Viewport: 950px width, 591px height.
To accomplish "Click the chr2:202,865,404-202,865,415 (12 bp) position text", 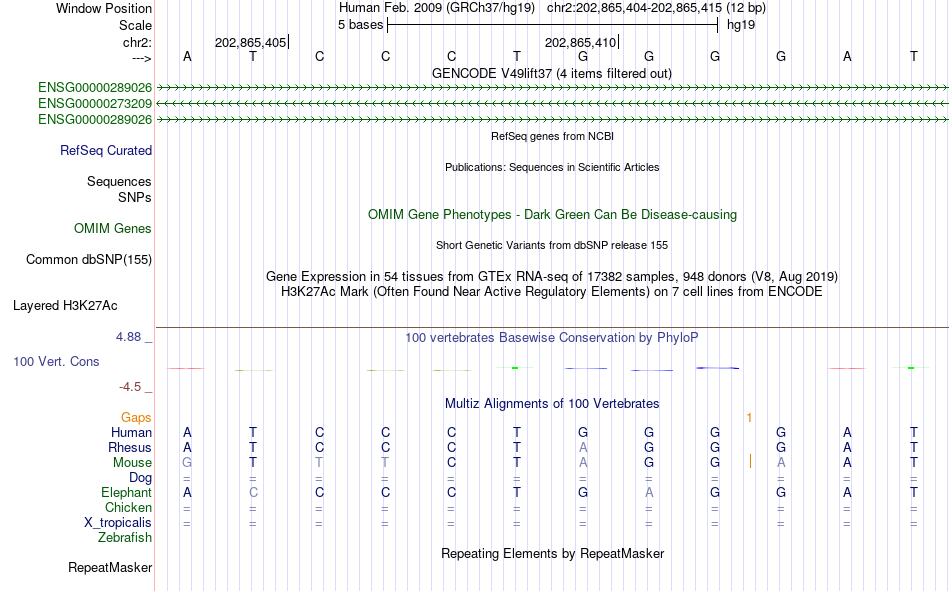I will pos(656,8).
